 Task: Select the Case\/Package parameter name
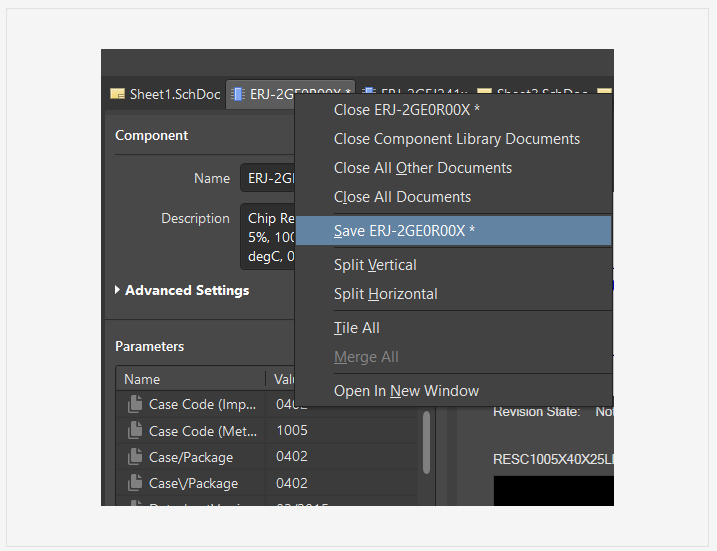[193, 483]
